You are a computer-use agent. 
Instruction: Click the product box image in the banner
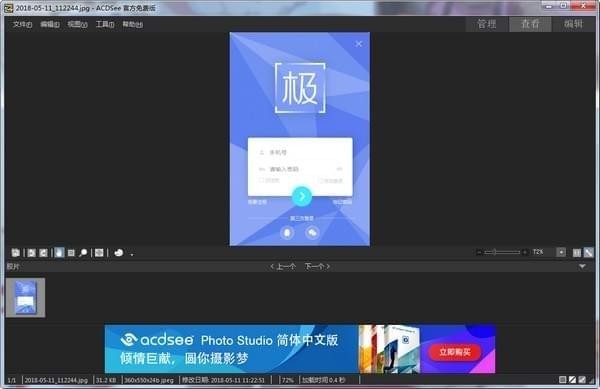[390, 349]
